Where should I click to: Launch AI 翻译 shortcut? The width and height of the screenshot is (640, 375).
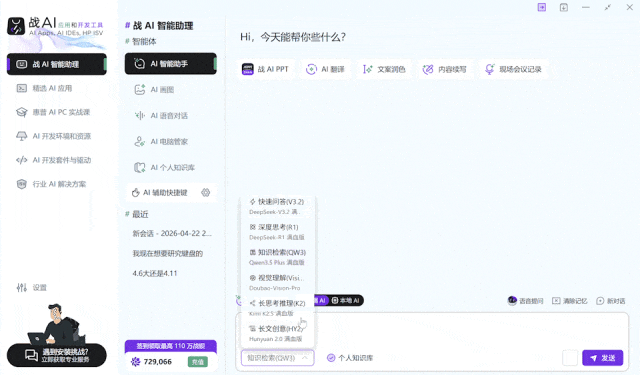coord(325,69)
